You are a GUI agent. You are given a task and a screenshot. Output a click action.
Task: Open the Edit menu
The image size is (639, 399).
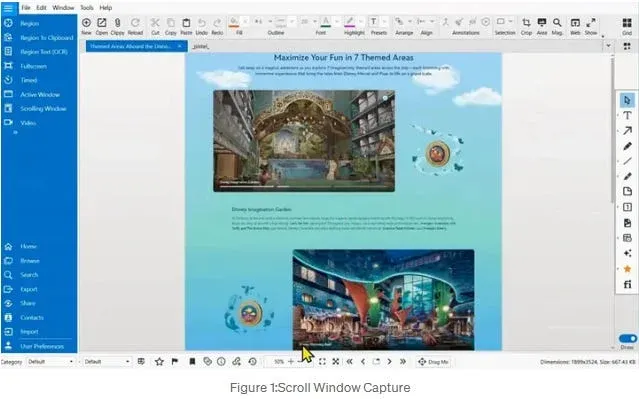point(41,8)
